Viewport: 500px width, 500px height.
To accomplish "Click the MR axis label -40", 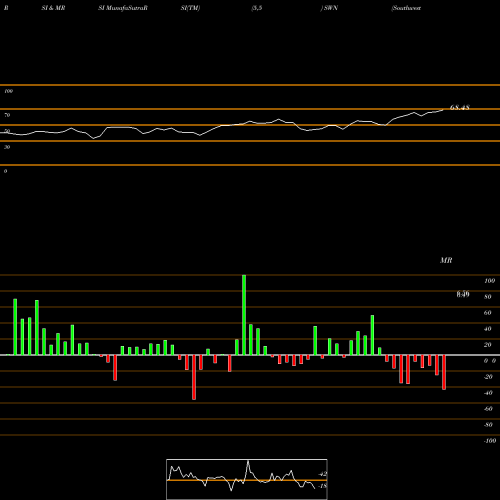I will click(x=488, y=393).
